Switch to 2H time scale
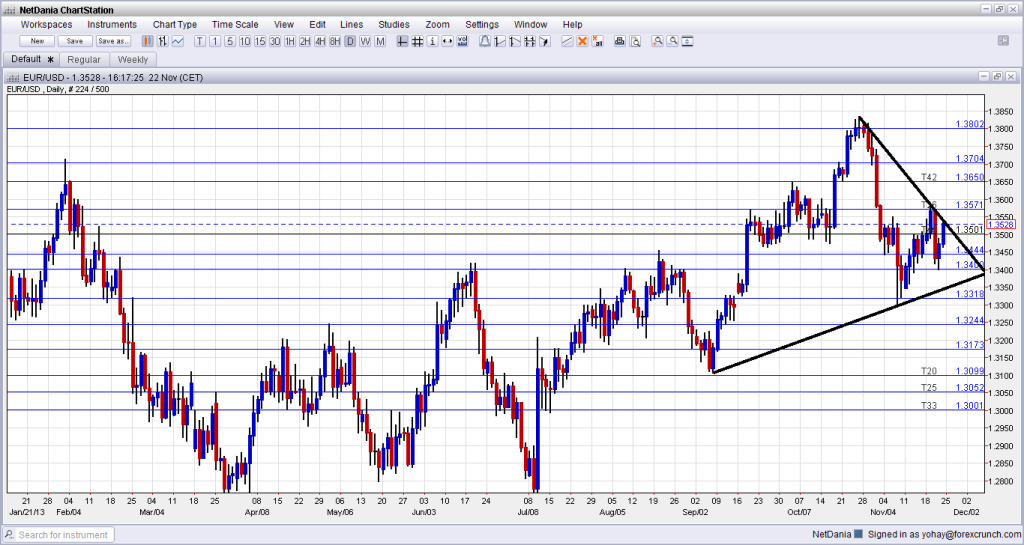1024x545 pixels. (x=305, y=41)
